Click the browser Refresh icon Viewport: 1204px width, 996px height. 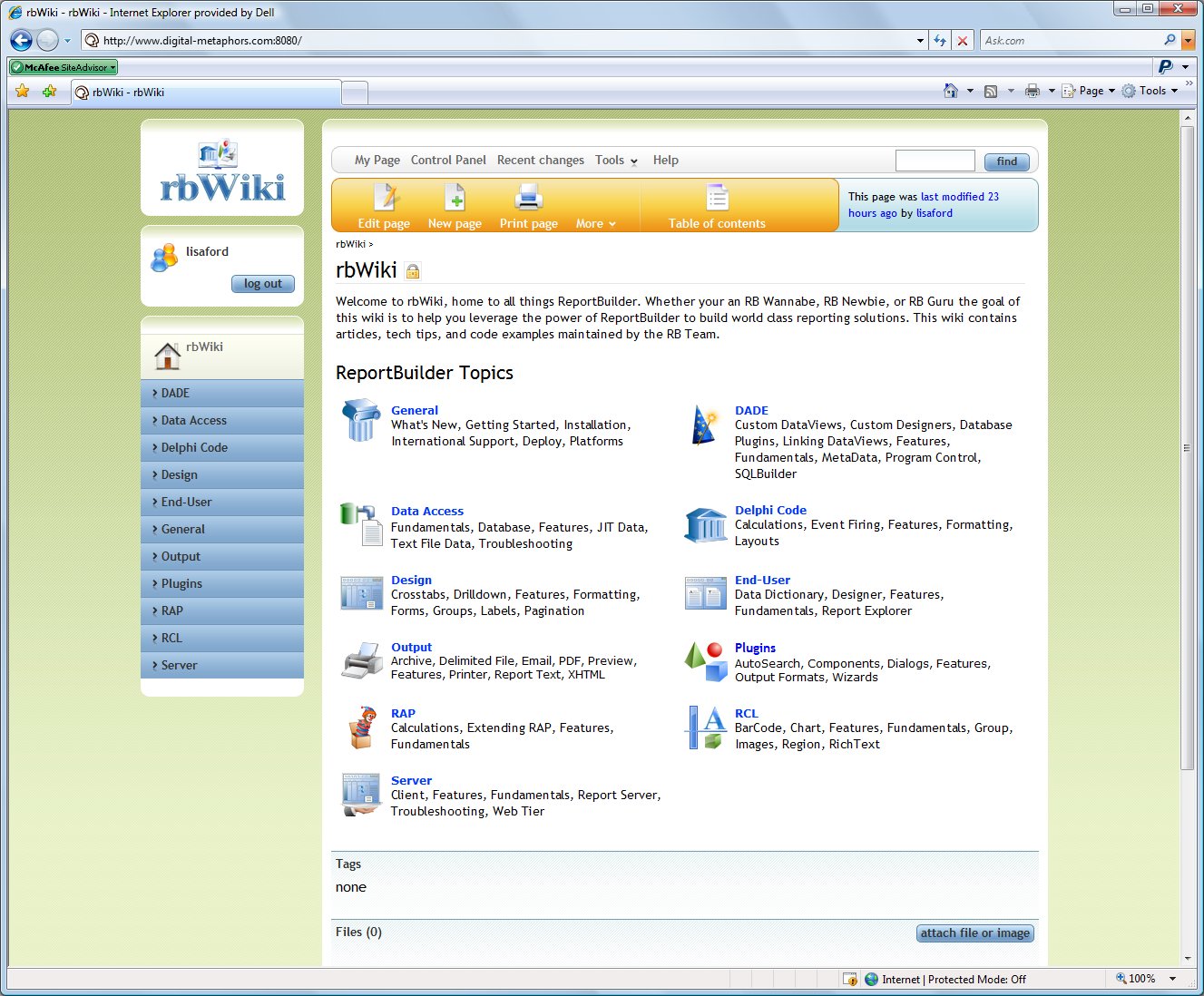[x=940, y=41]
